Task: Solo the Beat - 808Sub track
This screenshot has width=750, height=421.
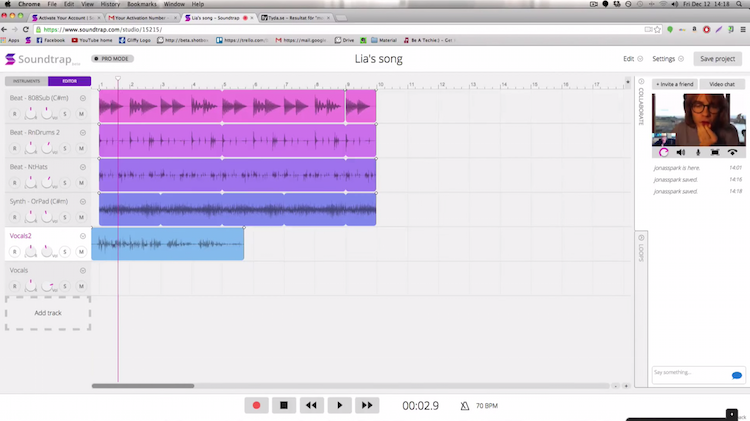Action: [65, 114]
